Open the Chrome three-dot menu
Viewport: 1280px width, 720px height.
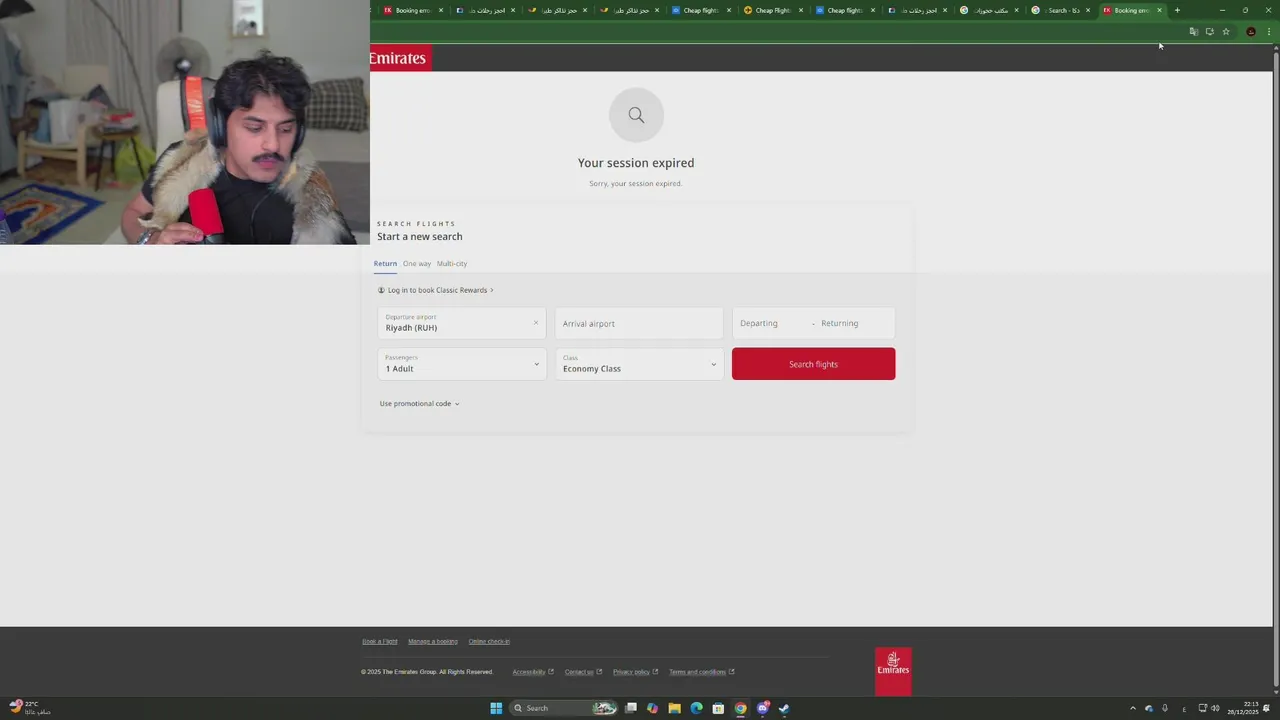point(1269,32)
